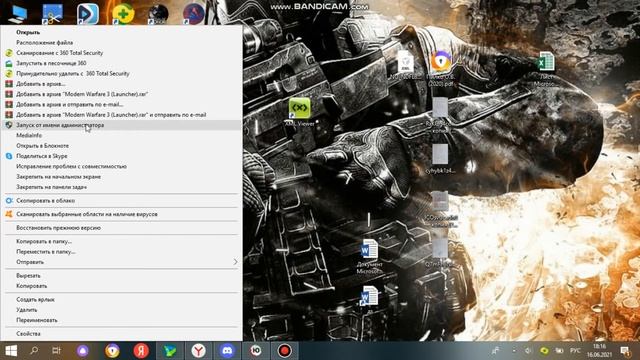
Task: Click the yellow plus desktop shortcut
Action: click(x=123, y=14)
